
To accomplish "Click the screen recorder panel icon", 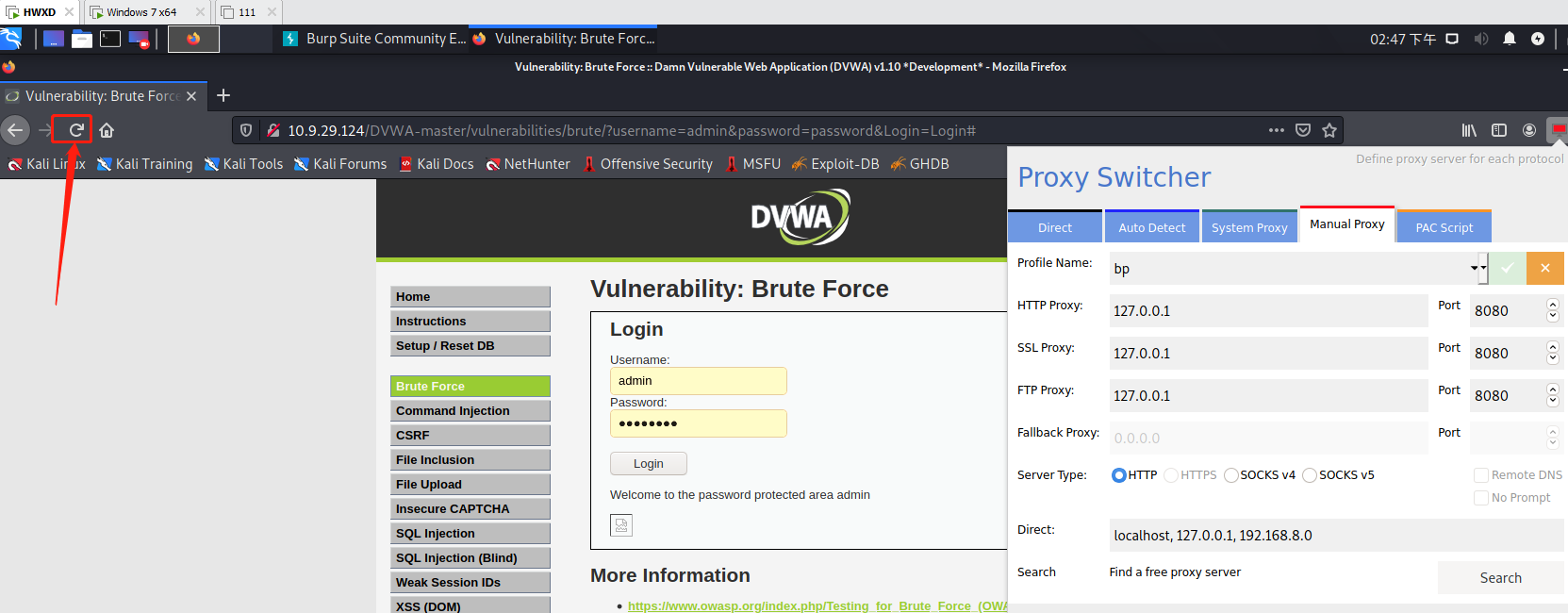I will (x=139, y=39).
